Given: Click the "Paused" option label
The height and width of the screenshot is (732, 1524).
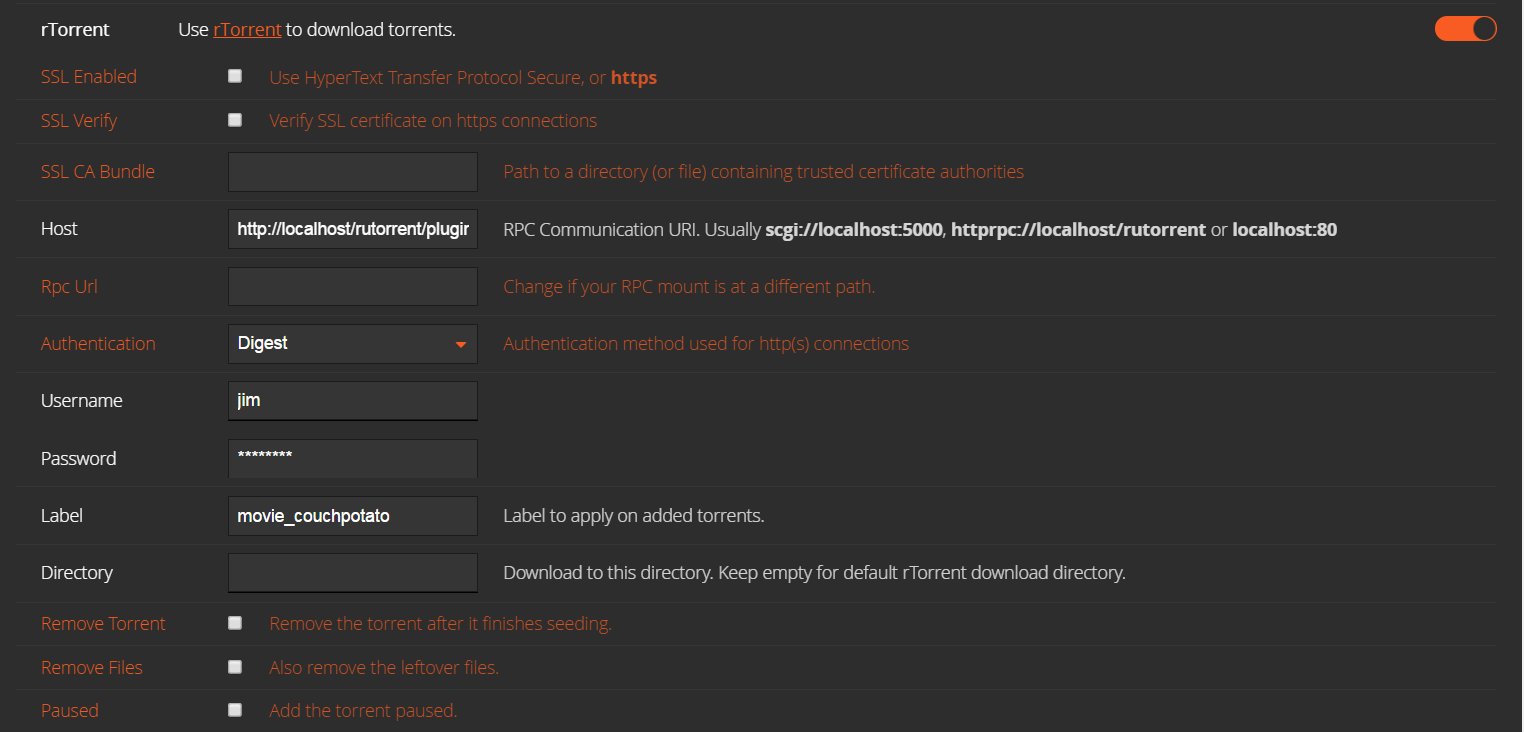Looking at the screenshot, I should [x=70, y=711].
